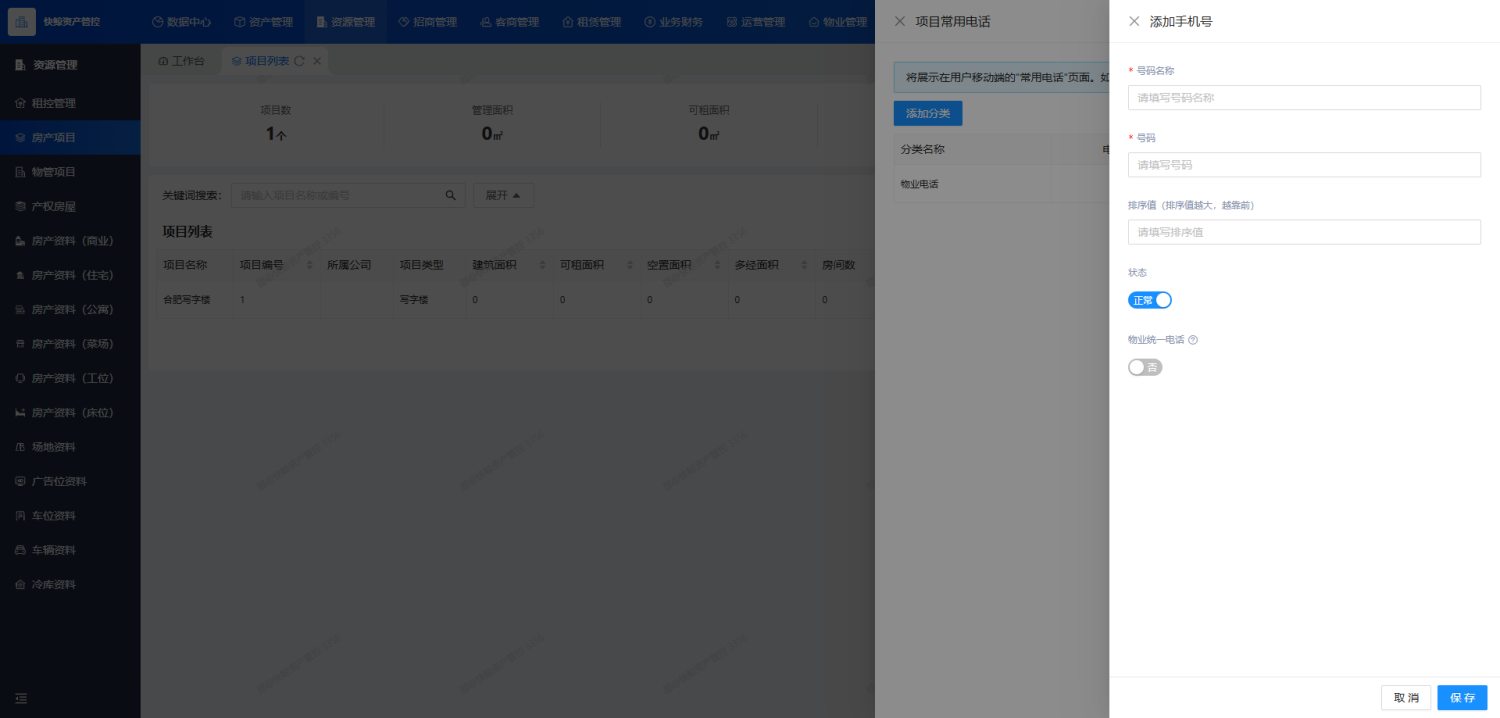1500x718 pixels.
Task: Open 物业管理 in the top navigation
Action: point(837,21)
